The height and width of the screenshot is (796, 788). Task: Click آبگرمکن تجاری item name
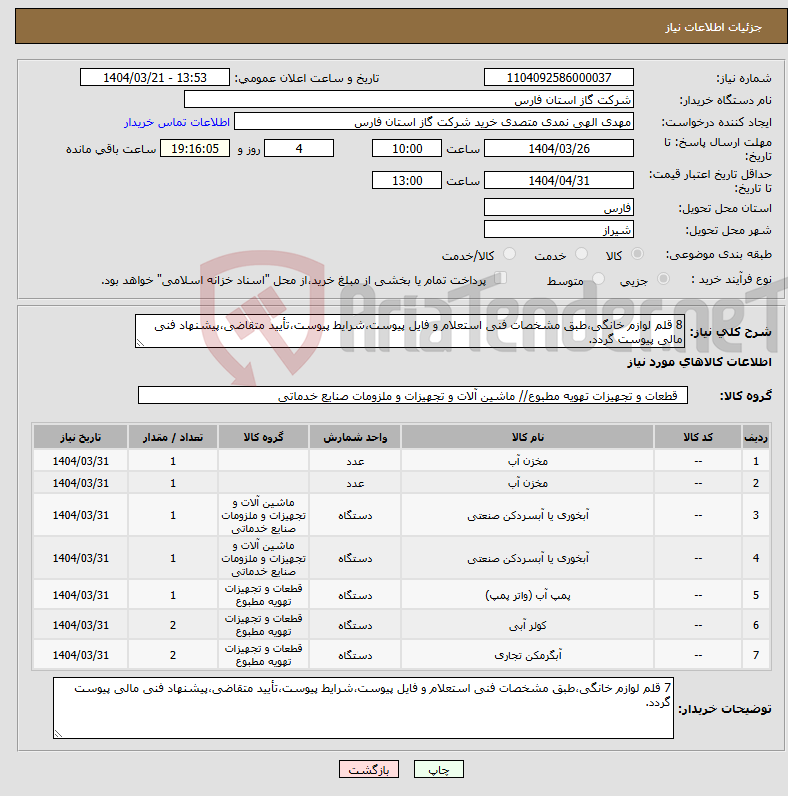pos(528,655)
